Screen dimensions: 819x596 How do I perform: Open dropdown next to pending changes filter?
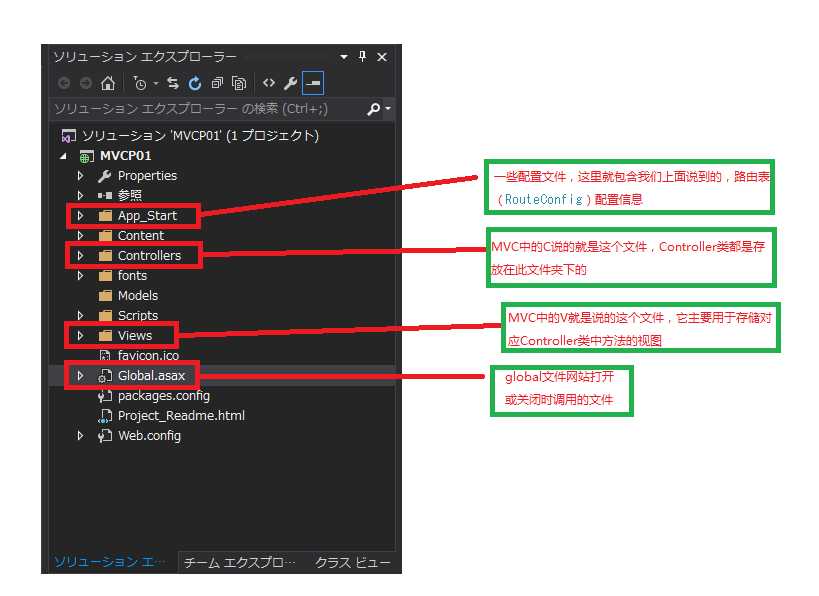click(156, 84)
